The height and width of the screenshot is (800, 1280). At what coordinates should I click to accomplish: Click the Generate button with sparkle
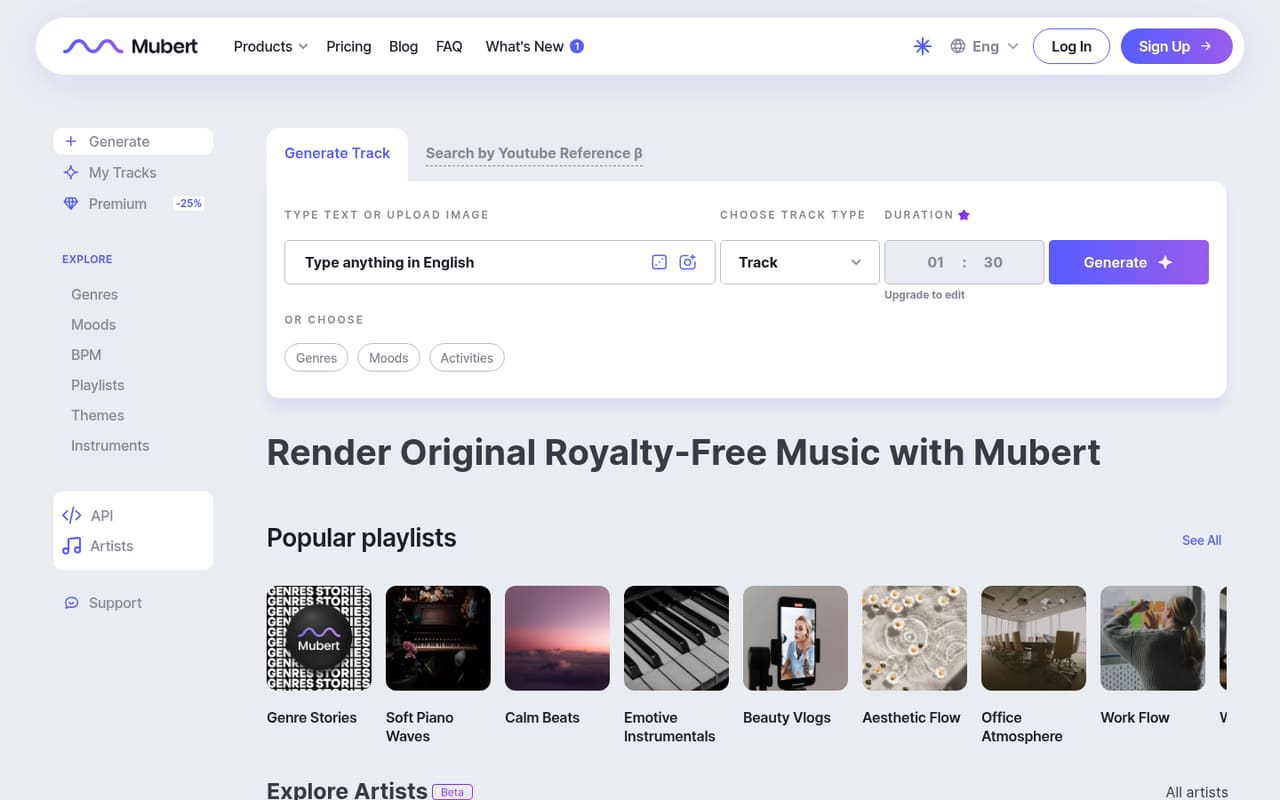coord(1129,262)
